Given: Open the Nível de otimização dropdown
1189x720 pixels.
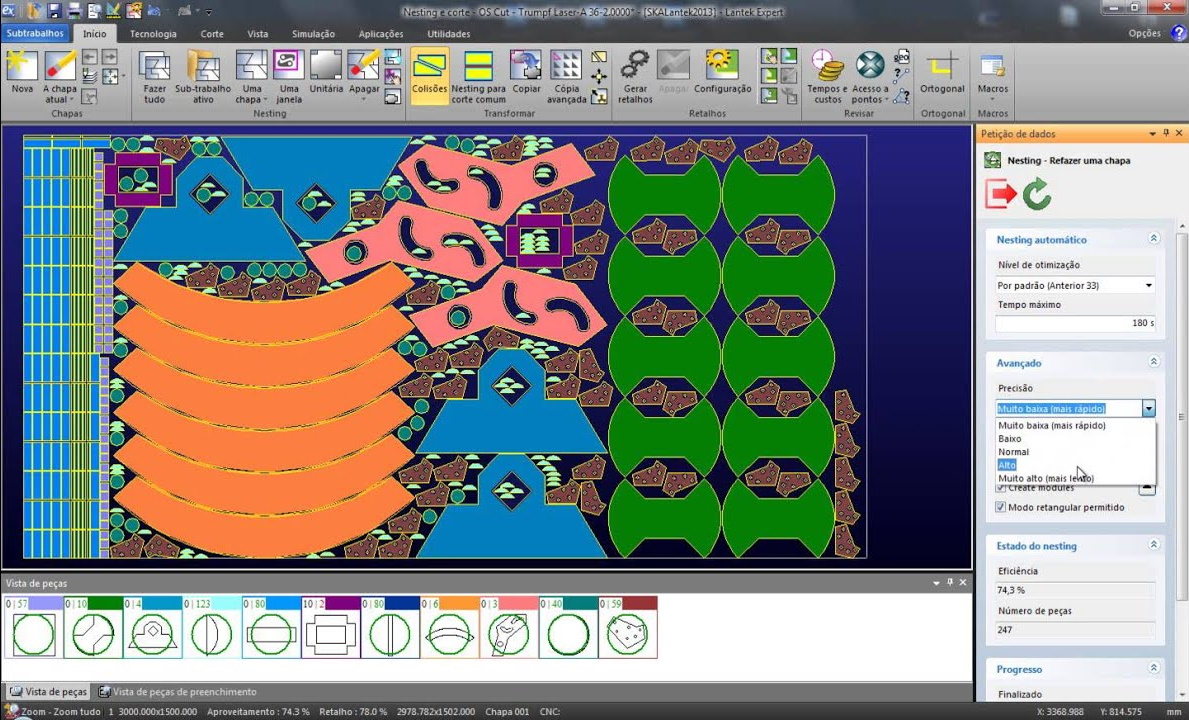Looking at the screenshot, I should pos(1074,286).
